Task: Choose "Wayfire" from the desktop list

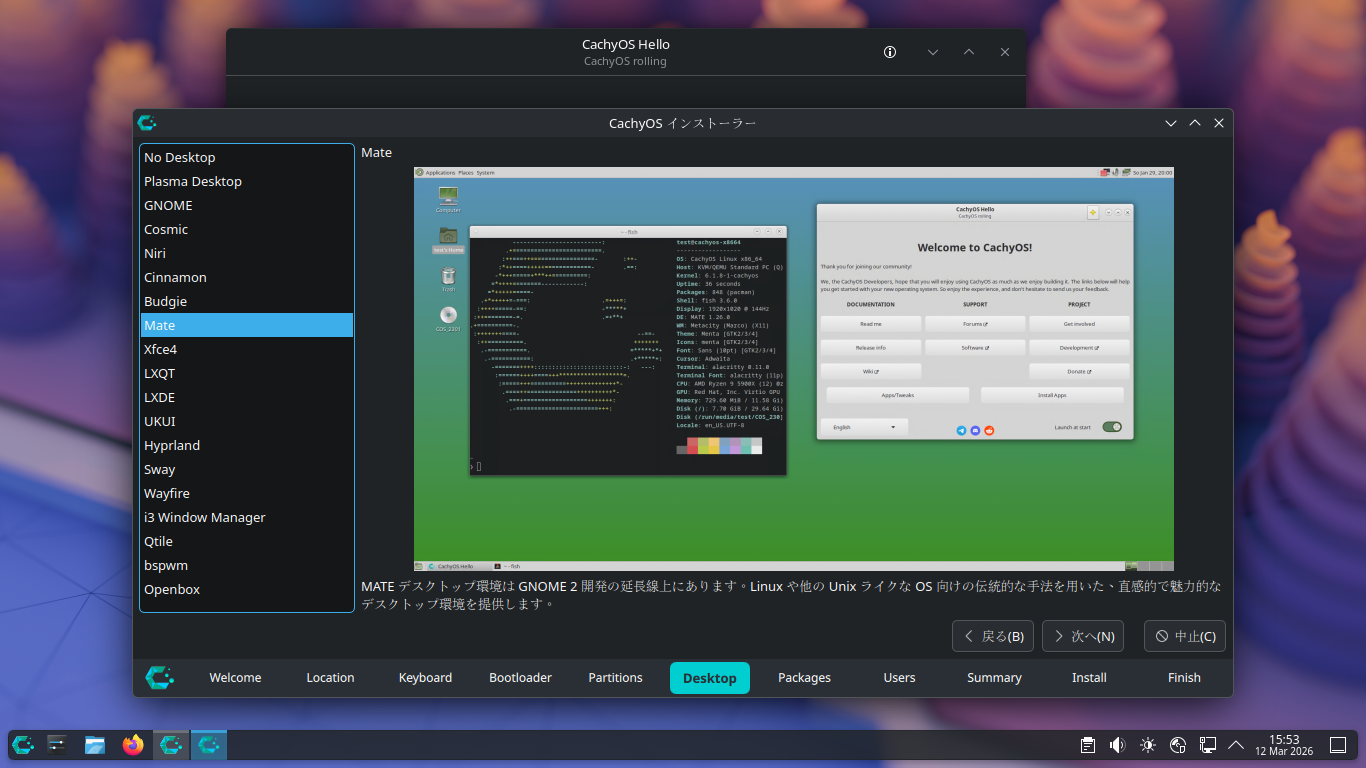Action: [x=247, y=493]
